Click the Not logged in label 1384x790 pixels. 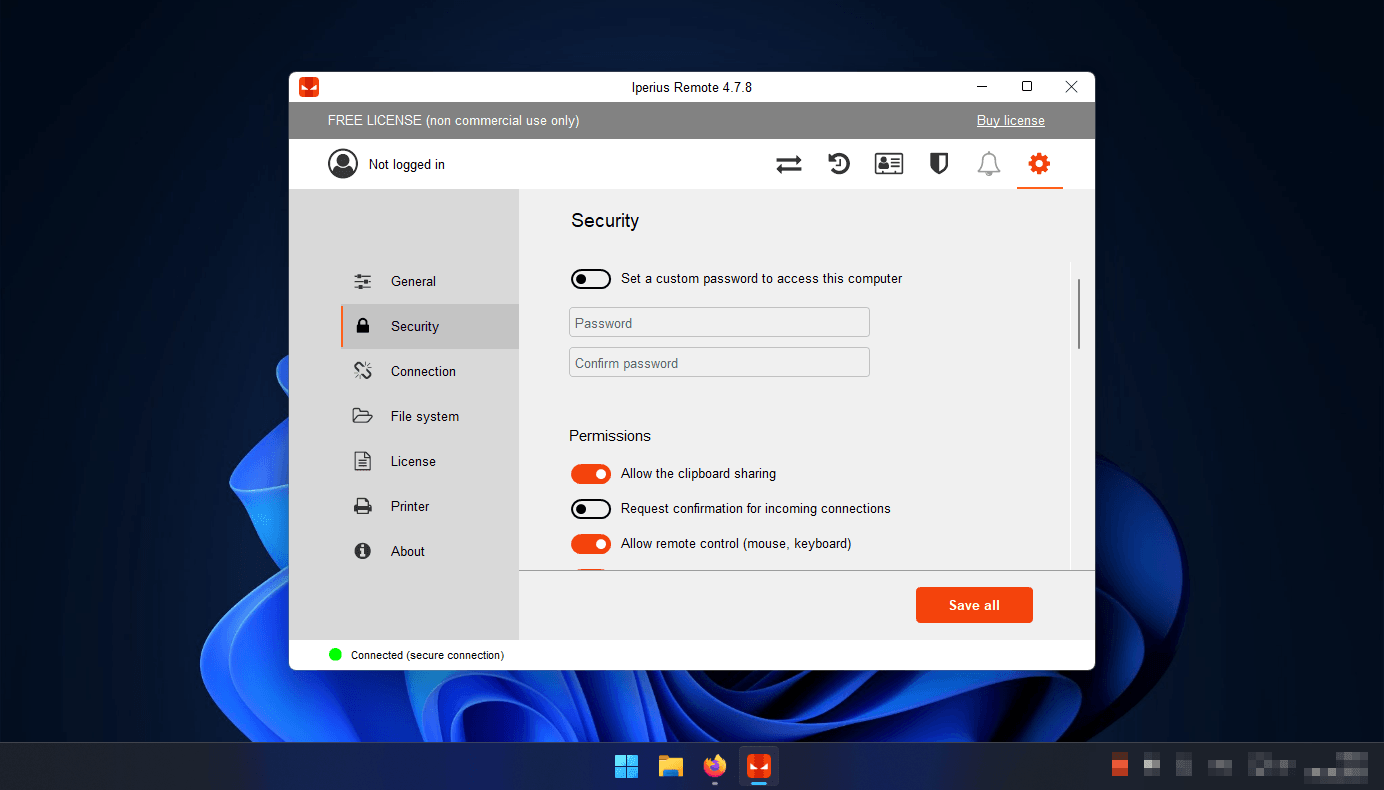(407, 164)
